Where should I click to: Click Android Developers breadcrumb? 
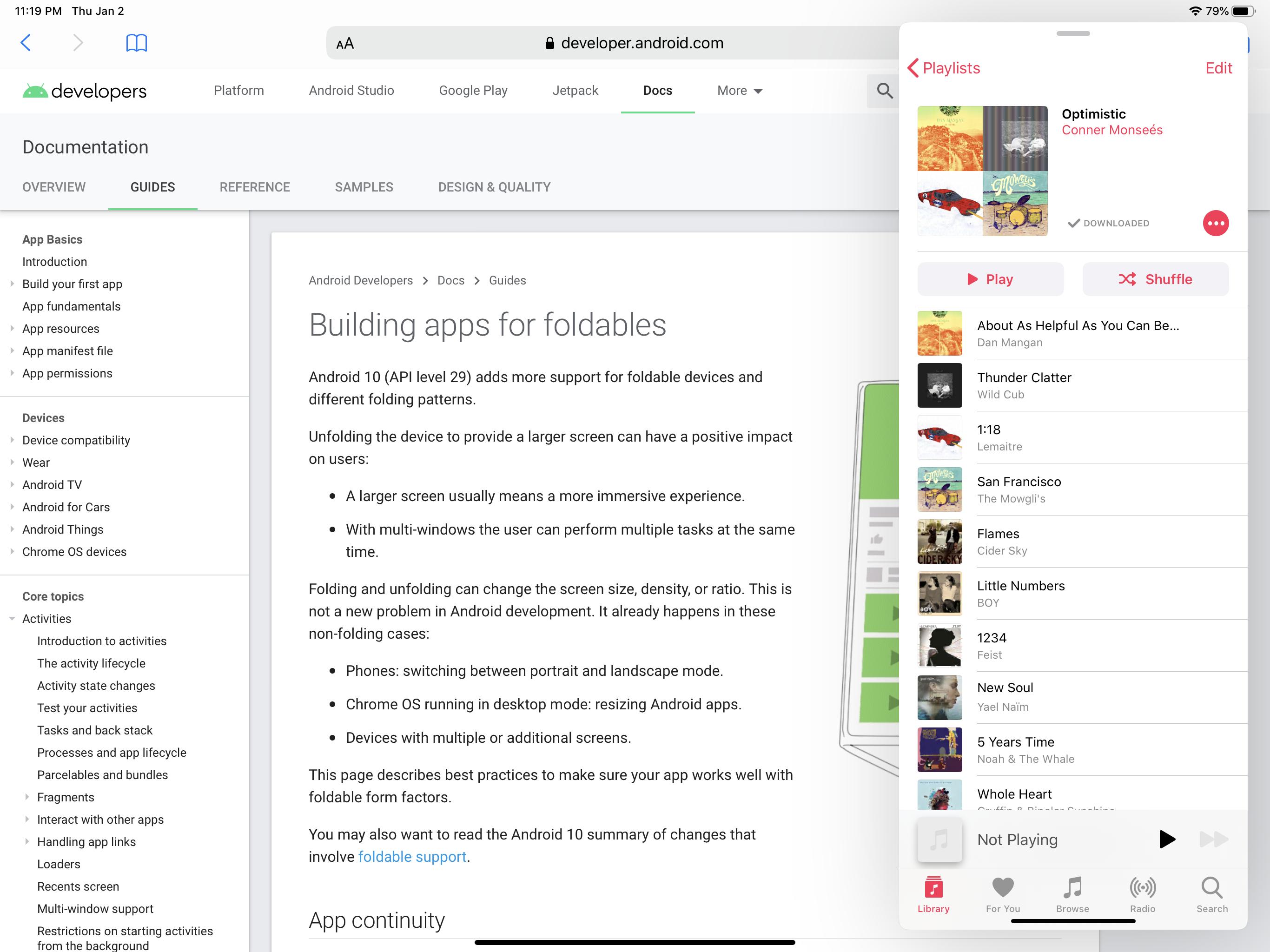tap(361, 280)
